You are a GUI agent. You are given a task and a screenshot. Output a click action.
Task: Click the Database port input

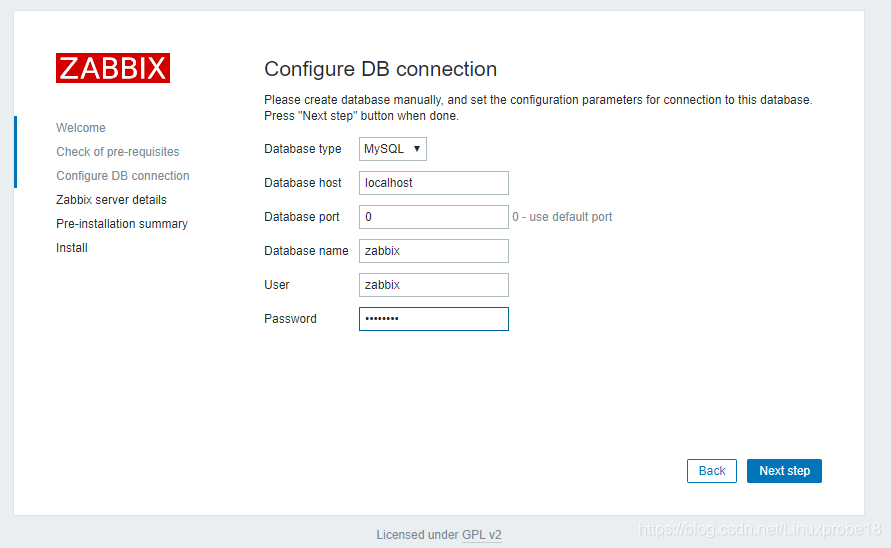tap(434, 217)
